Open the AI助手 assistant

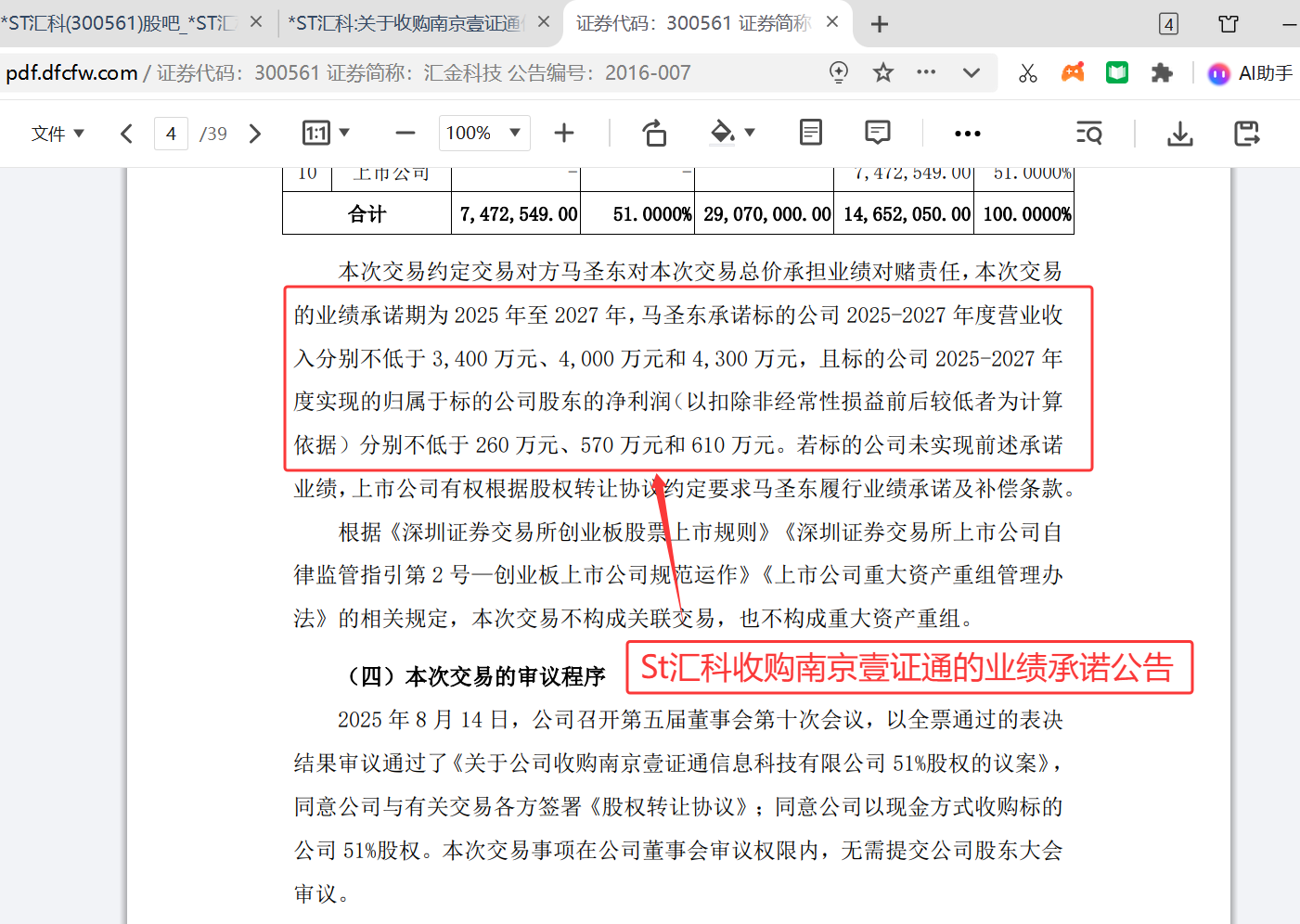click(x=1251, y=73)
